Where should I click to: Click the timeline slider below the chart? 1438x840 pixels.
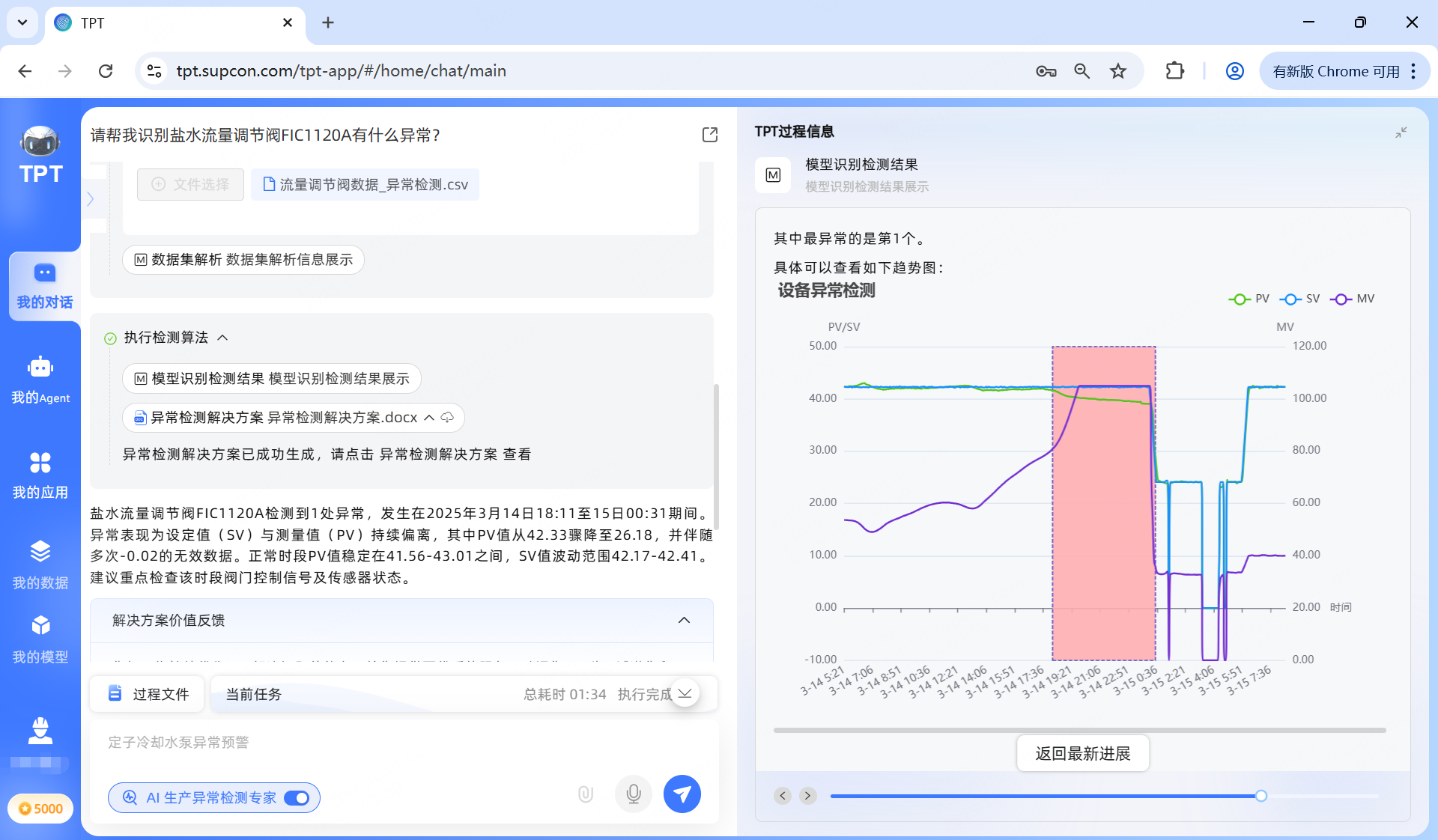[x=1262, y=796]
